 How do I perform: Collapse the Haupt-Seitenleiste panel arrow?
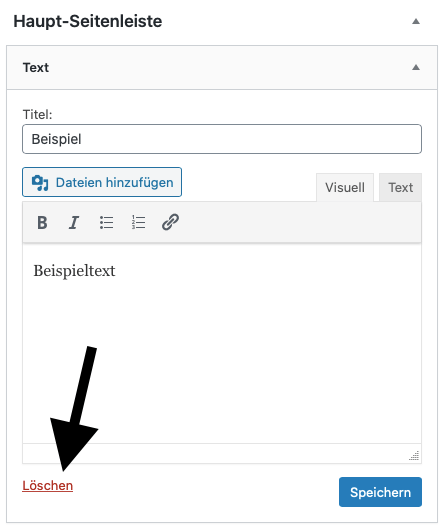(x=416, y=22)
